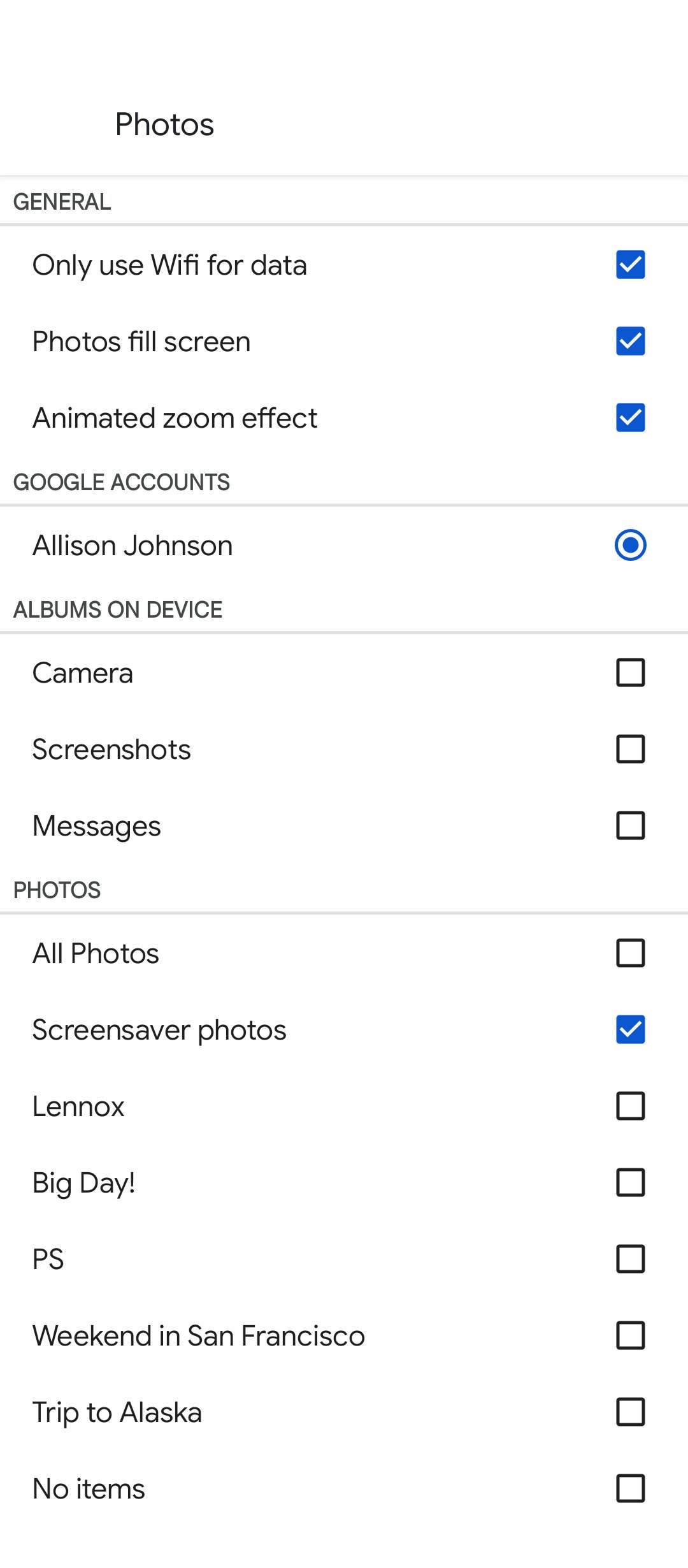Disable the Photos fill screen checkbox
The image size is (688, 1568).
pyautogui.click(x=630, y=341)
